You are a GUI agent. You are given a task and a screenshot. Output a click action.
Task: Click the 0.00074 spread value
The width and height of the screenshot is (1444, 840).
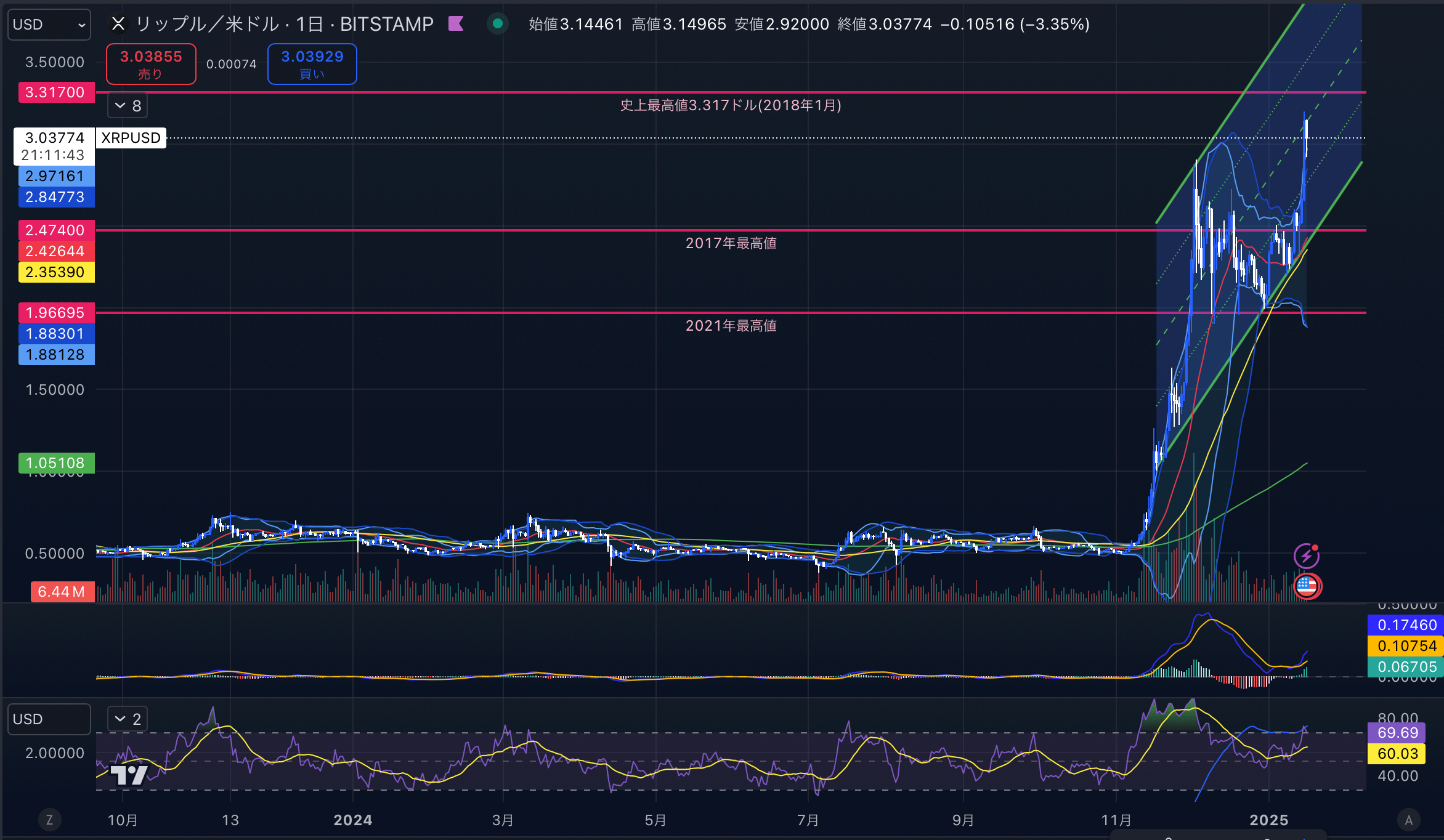[232, 64]
